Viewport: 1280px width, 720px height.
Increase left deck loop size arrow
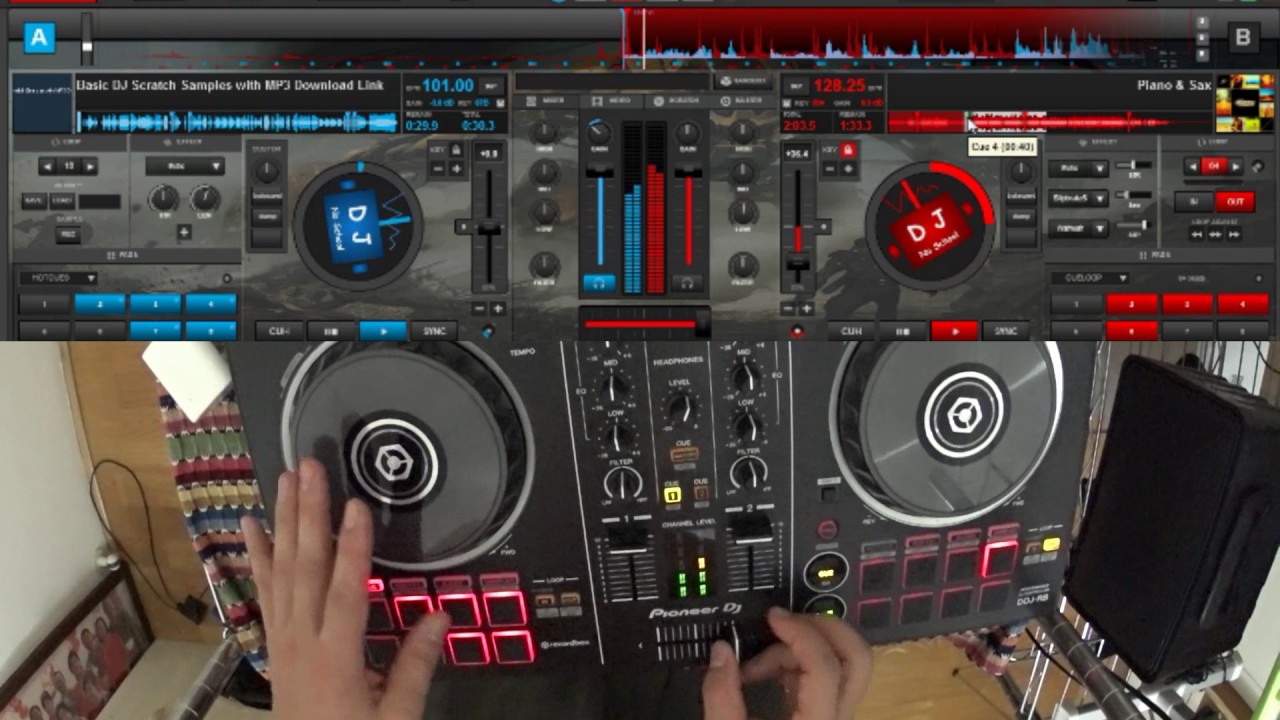(91, 166)
